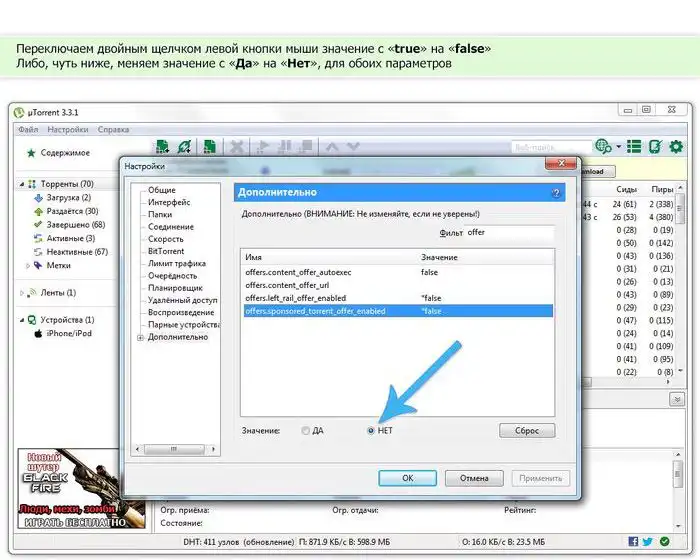Click the Add Torrent toolbar icon
This screenshot has width=700, height=560.
coord(162,148)
